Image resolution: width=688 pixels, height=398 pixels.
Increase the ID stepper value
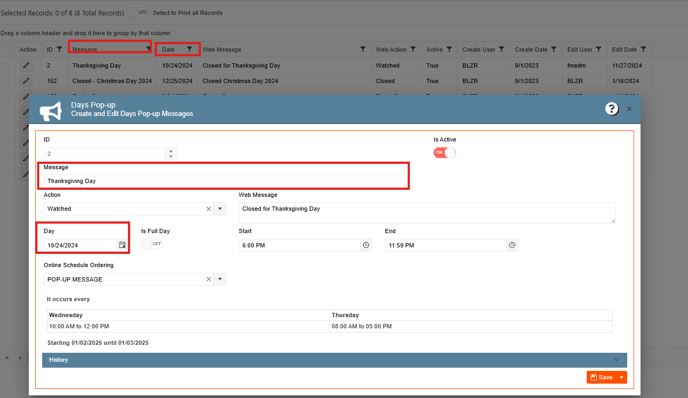pos(171,151)
